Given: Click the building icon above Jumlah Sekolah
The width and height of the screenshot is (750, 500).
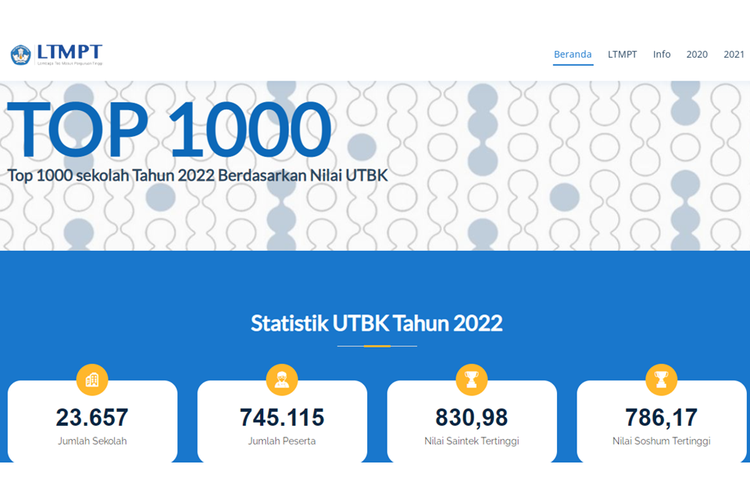Looking at the screenshot, I should click(x=92, y=379).
